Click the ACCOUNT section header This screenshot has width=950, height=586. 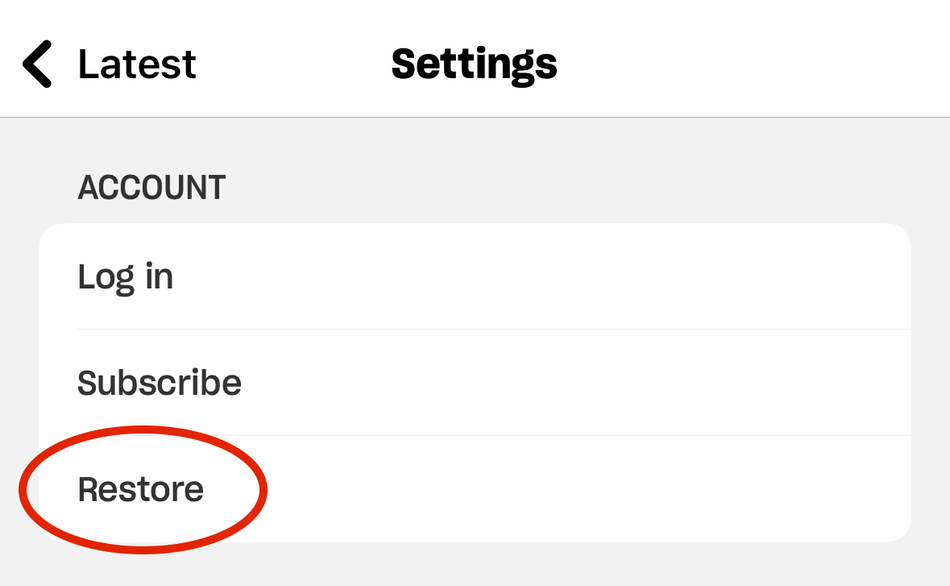click(152, 188)
